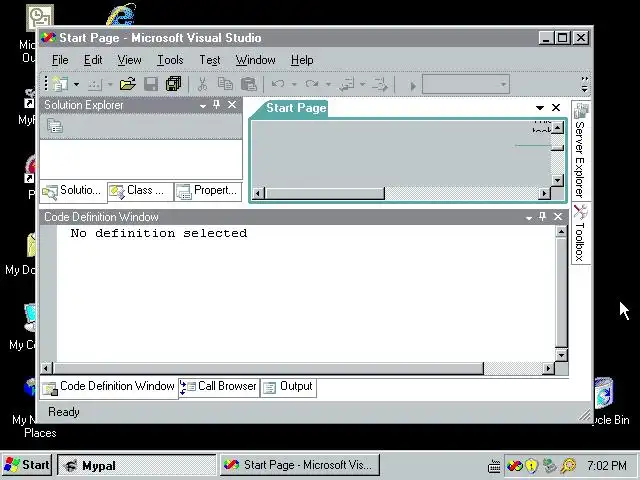Click 'No definition selected' text
The height and width of the screenshot is (480, 640).
pos(159,233)
